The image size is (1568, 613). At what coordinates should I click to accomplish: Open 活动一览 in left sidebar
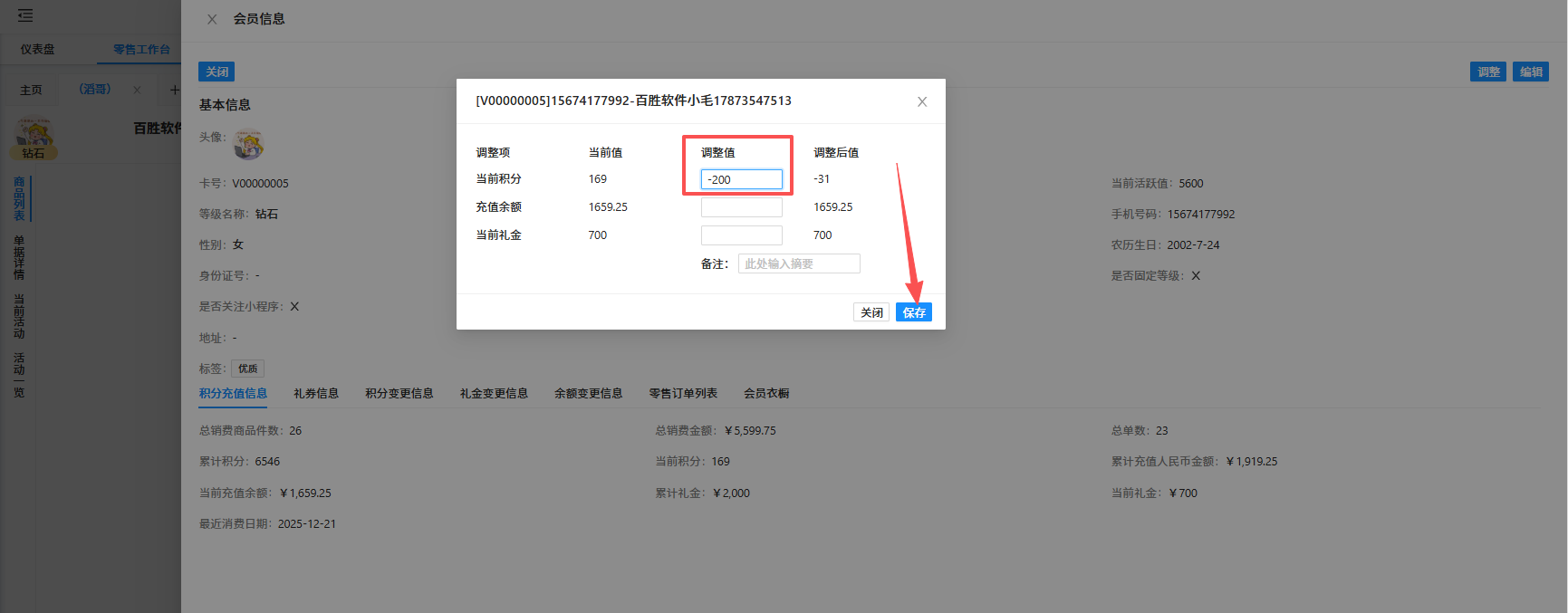pos(19,375)
